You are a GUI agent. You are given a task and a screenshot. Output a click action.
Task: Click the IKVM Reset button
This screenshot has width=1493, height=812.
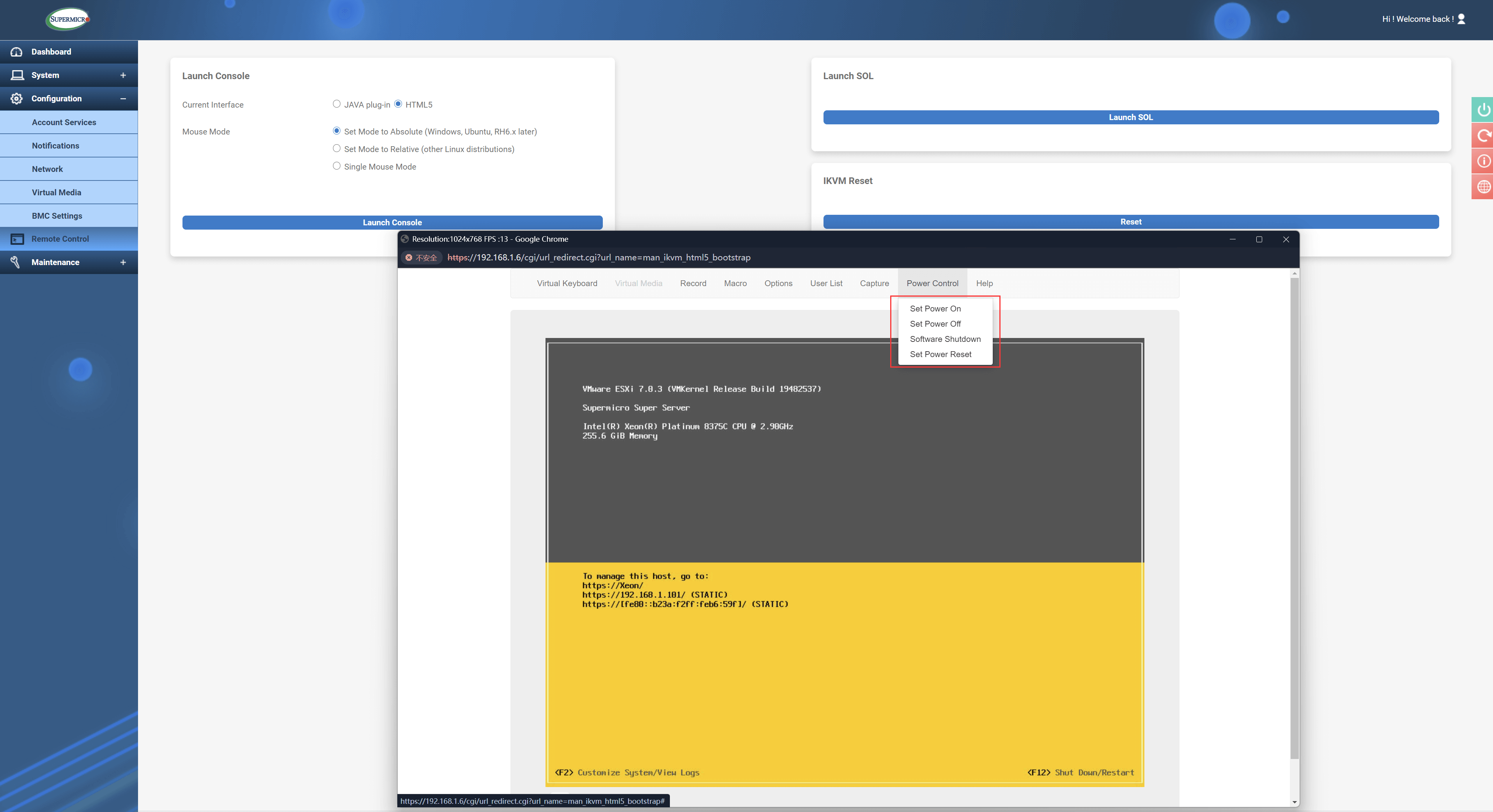[x=1130, y=221]
